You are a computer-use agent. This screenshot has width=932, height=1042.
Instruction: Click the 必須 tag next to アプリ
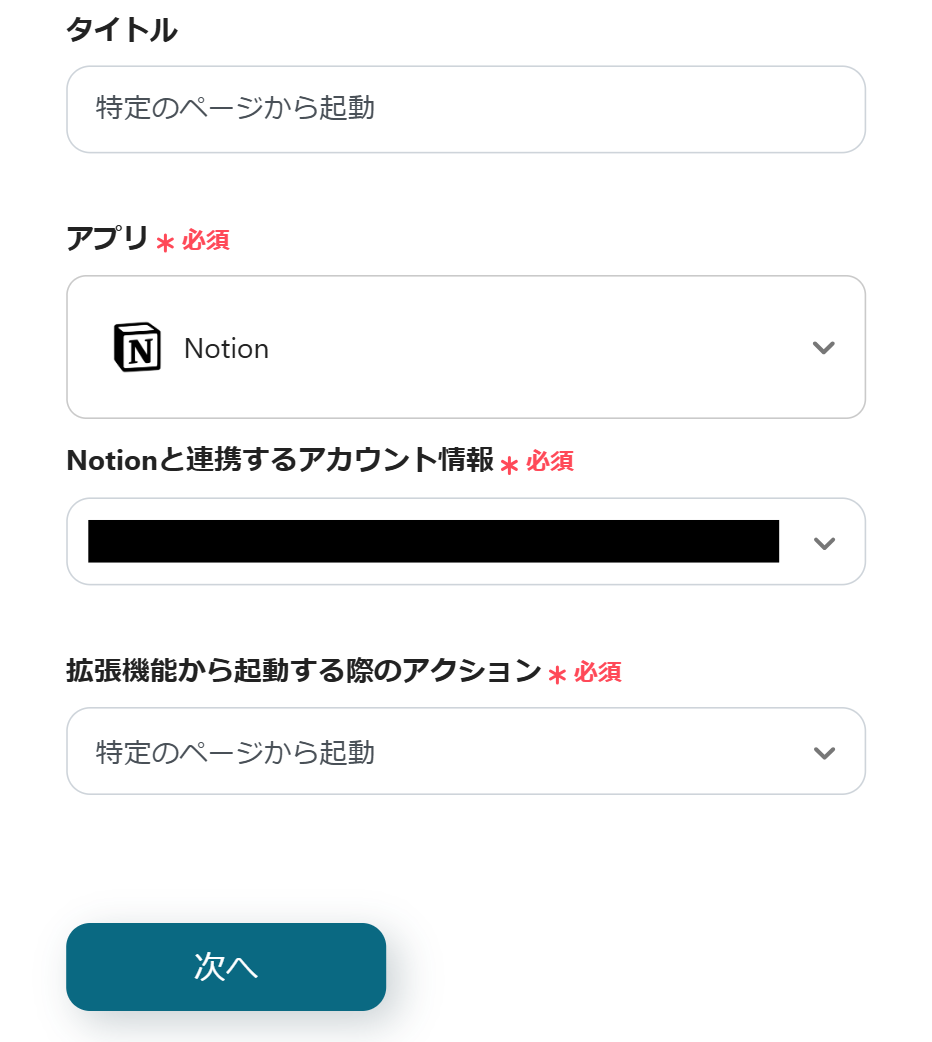(206, 241)
